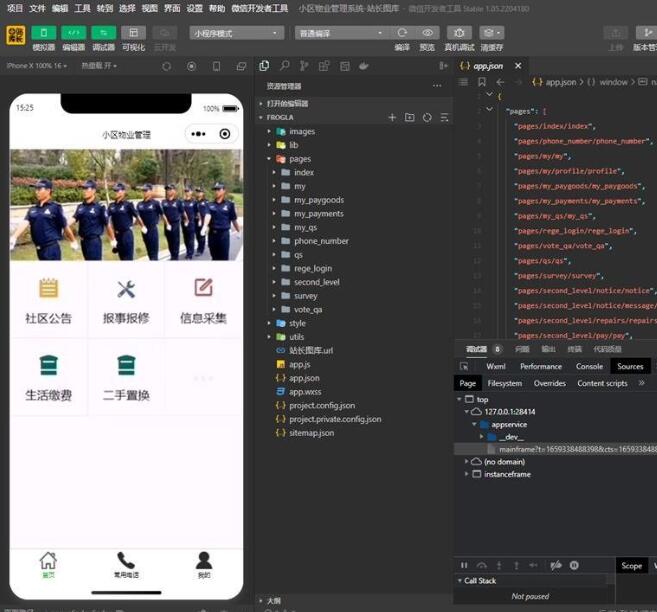Click the 清缓存 clear cache icon
Screen dimensions: 657x612
point(491,33)
